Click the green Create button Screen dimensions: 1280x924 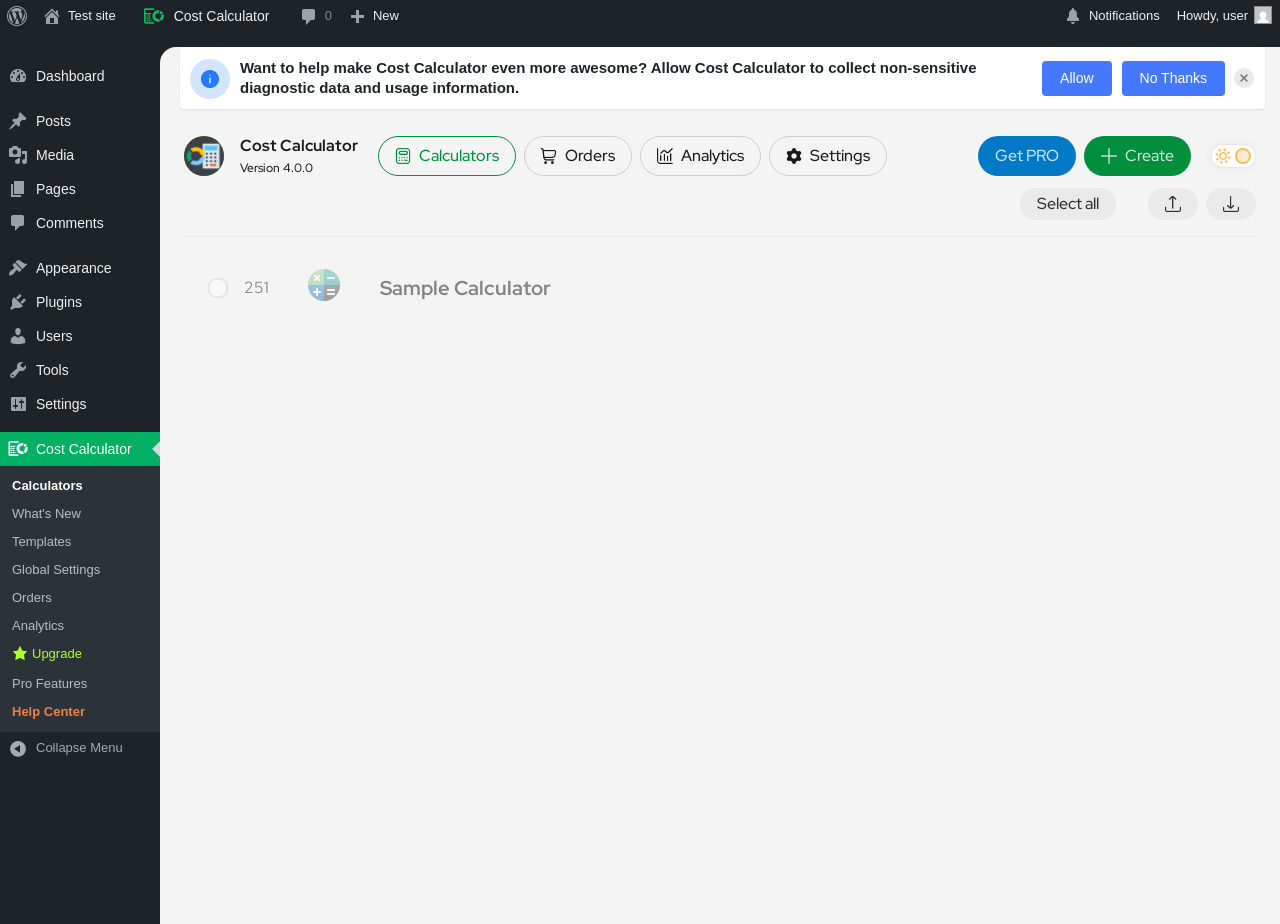(x=1137, y=156)
